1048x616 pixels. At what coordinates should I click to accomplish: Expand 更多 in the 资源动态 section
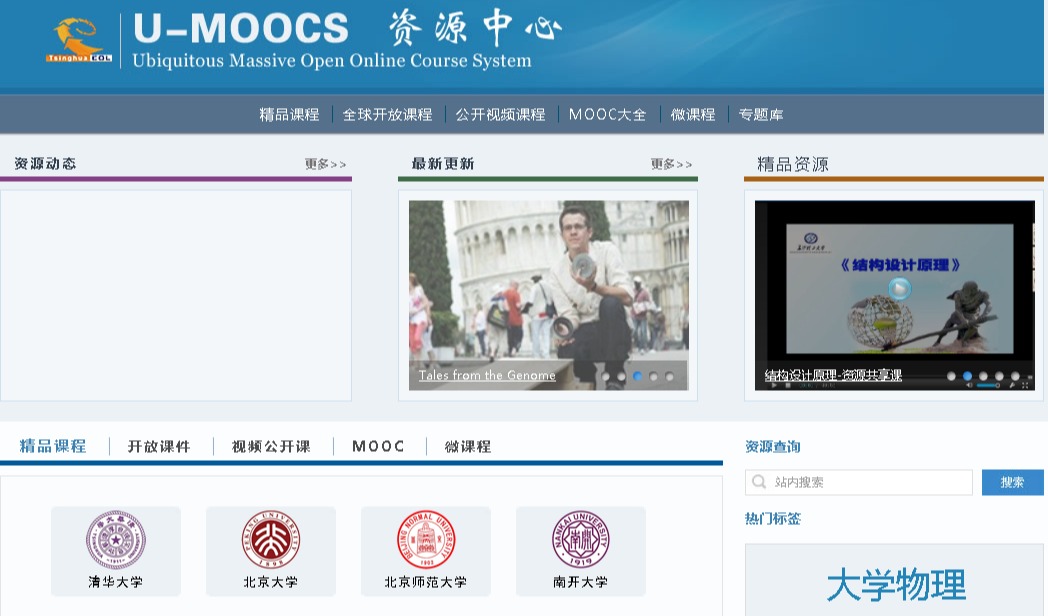[325, 164]
